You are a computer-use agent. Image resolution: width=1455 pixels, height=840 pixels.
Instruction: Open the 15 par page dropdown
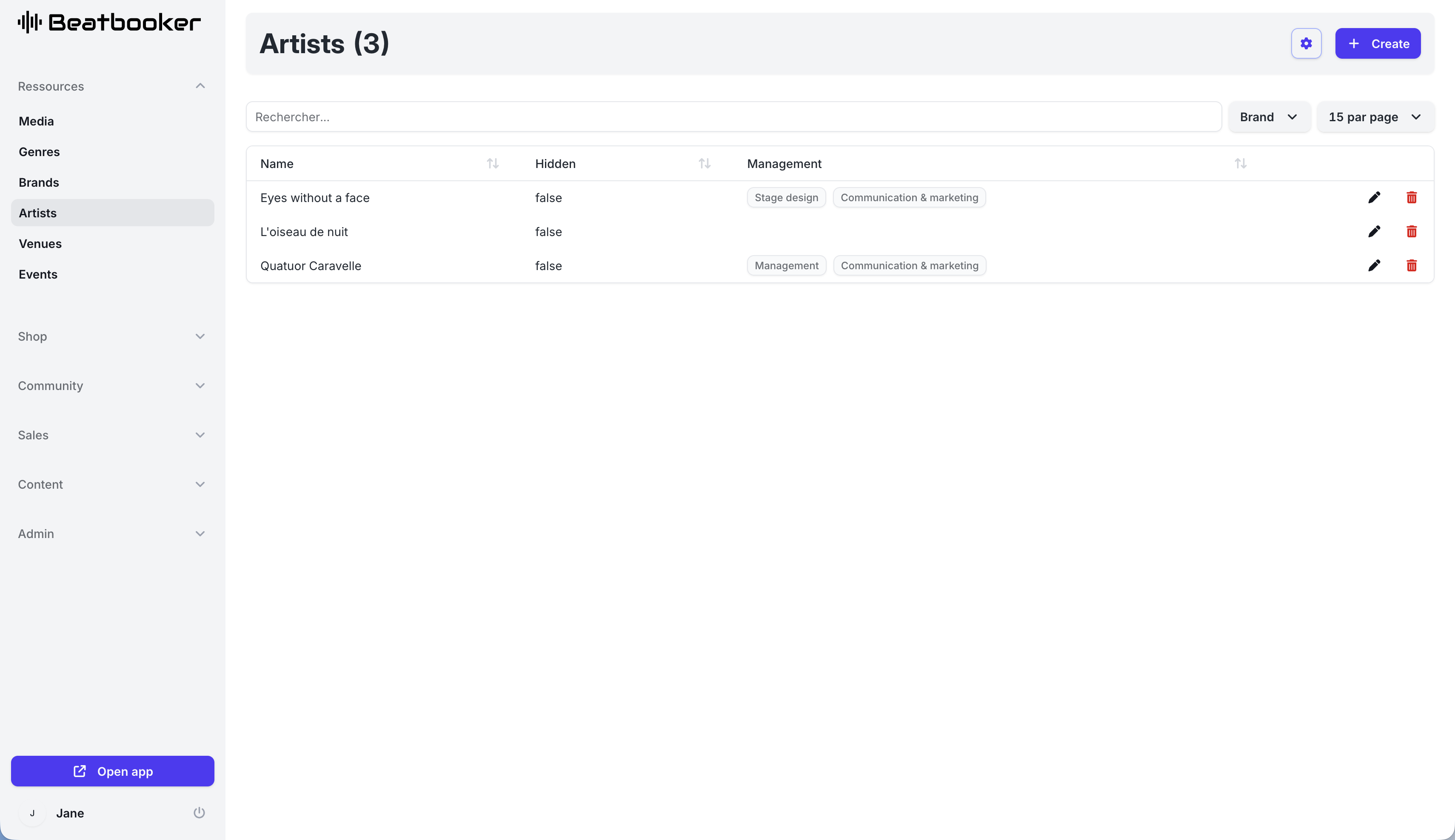pos(1375,117)
